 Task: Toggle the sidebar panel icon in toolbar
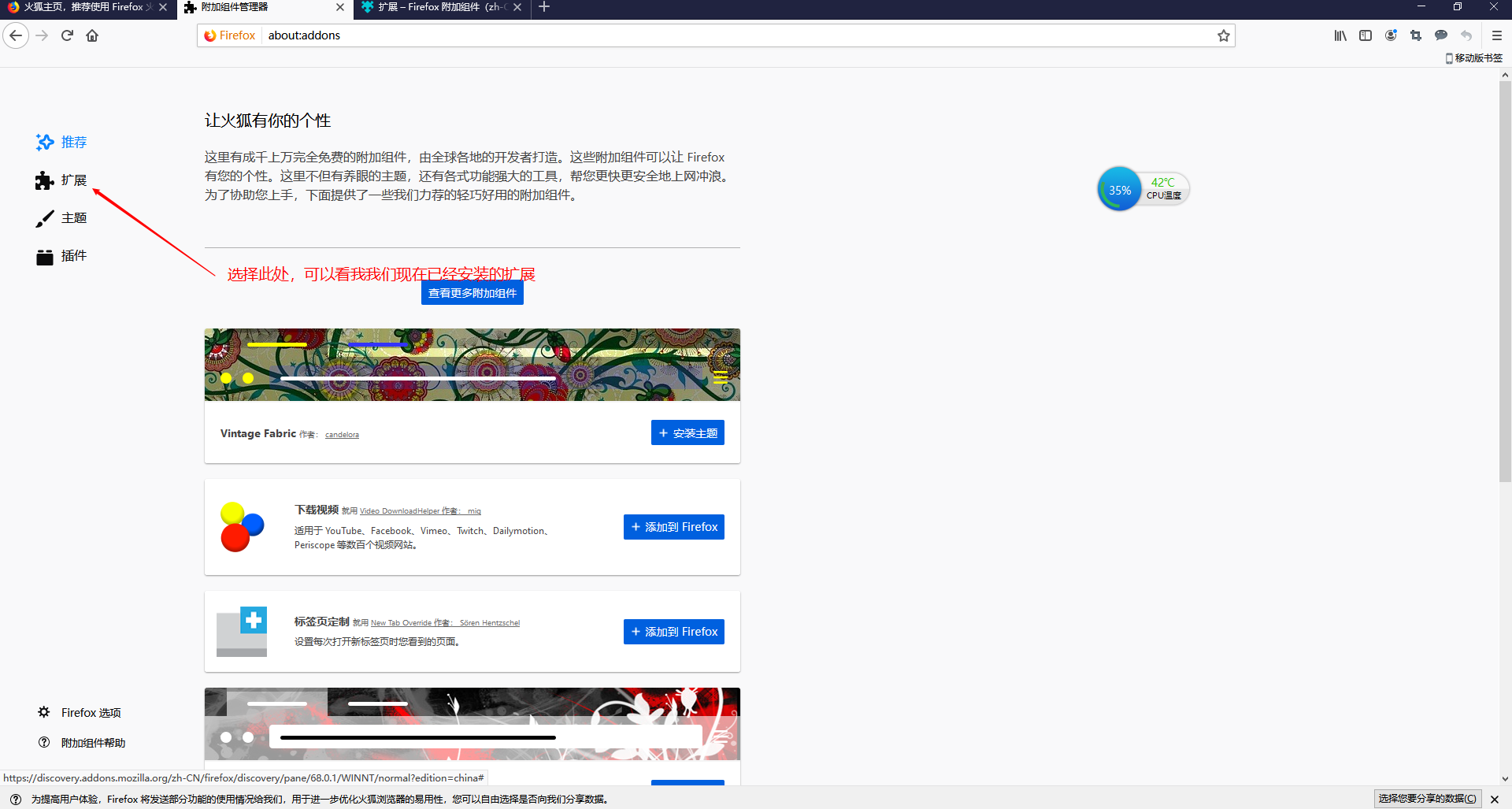click(x=1366, y=35)
